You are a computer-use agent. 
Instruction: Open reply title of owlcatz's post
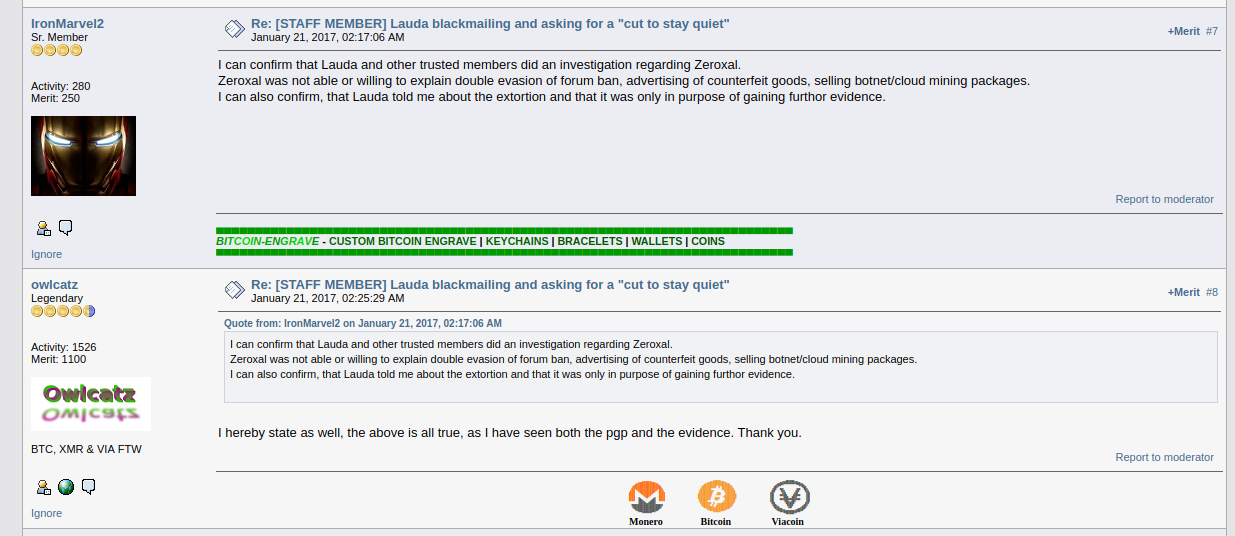pos(490,284)
